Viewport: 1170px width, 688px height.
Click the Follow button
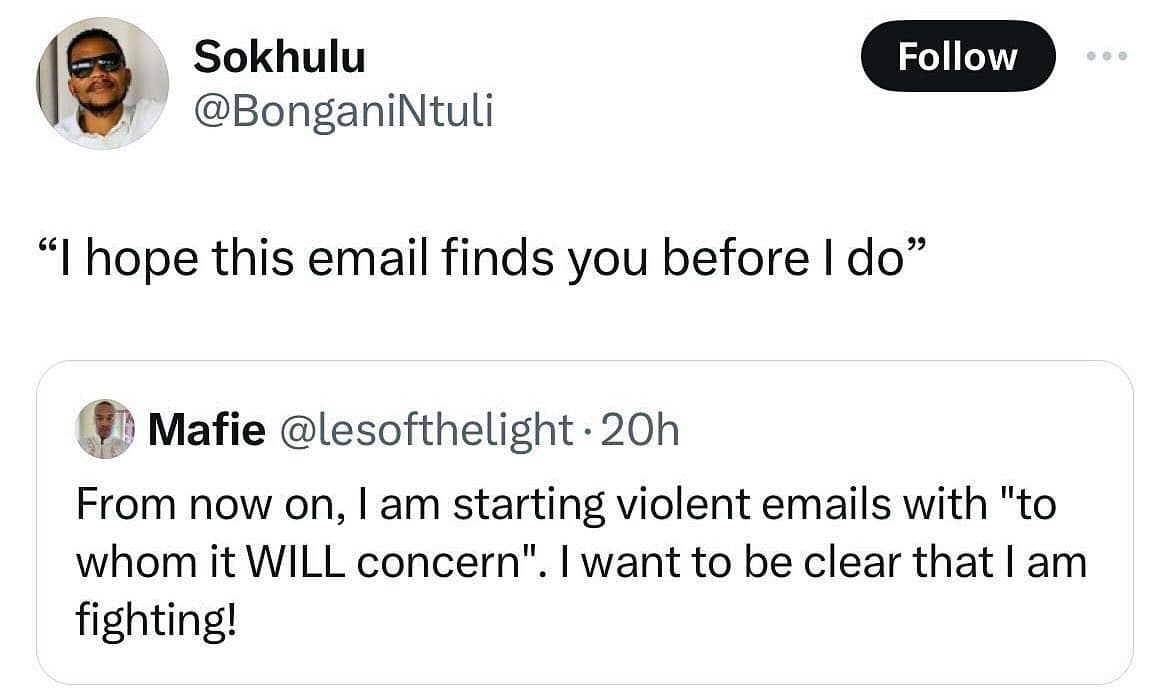click(957, 56)
